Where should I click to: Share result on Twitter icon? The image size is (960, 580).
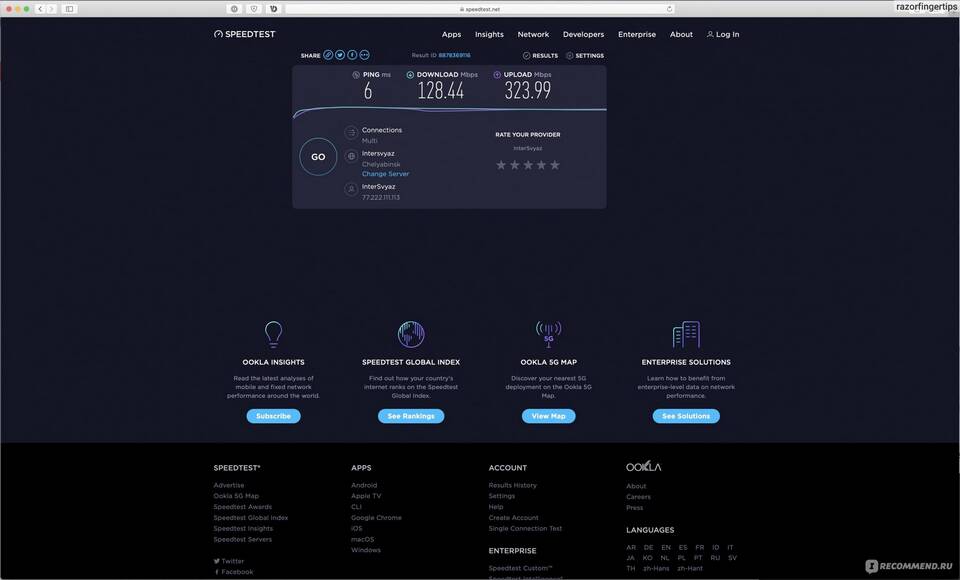click(x=340, y=55)
